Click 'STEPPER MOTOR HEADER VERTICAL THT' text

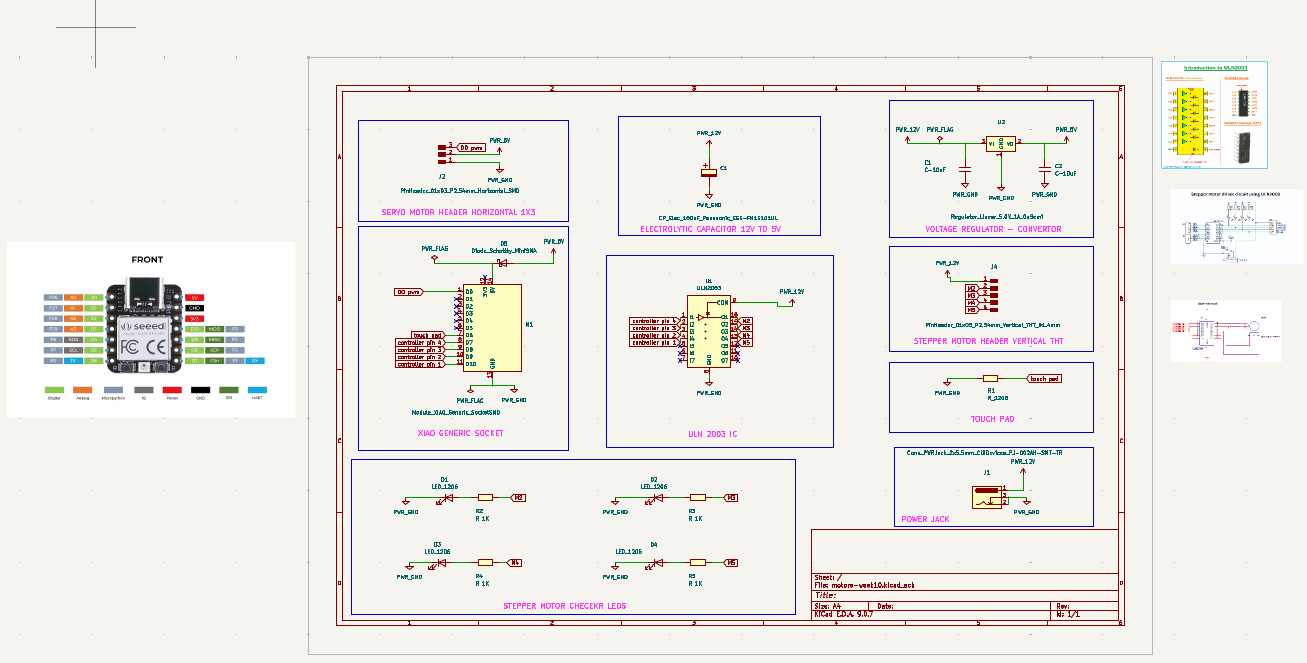click(988, 341)
